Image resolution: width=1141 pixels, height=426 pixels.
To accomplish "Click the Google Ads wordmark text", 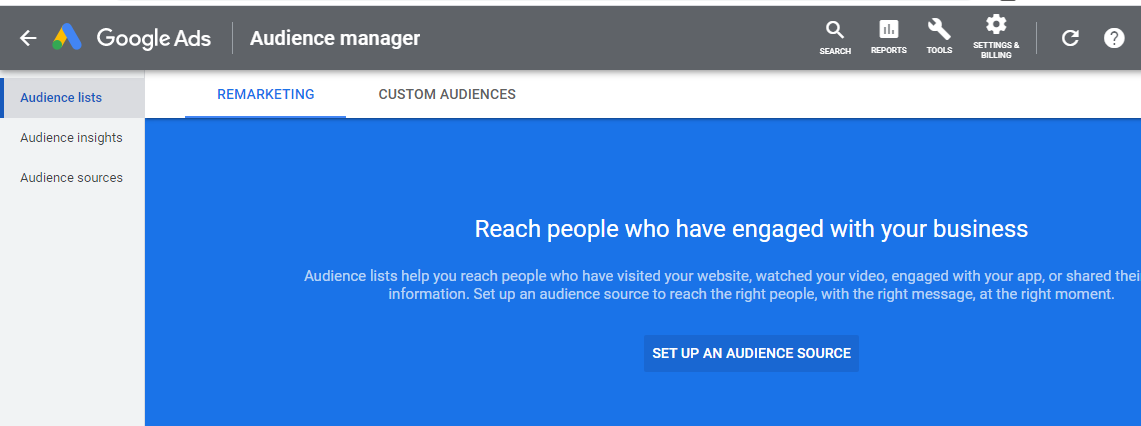I will tap(154, 38).
